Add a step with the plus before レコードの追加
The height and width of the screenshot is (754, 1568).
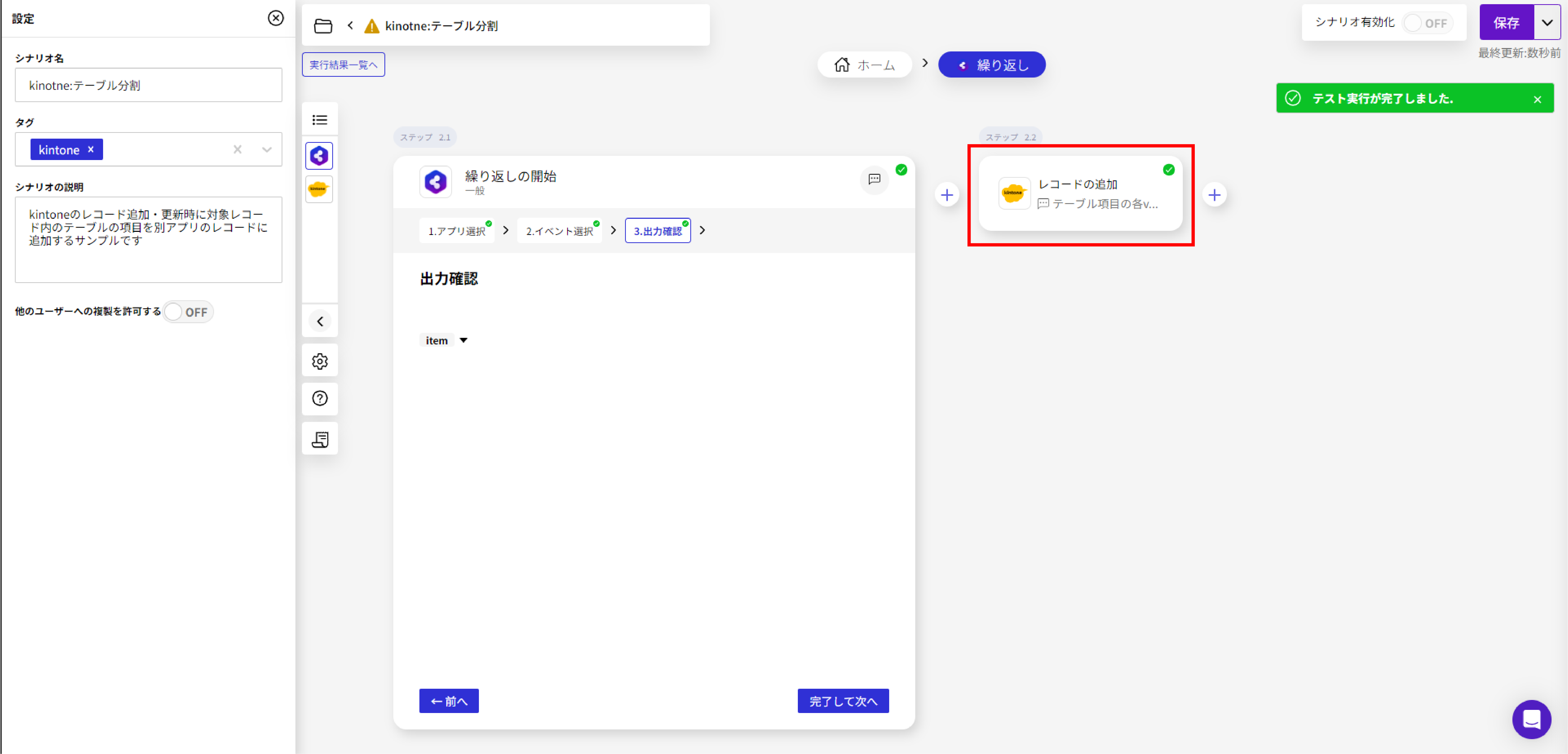[947, 195]
